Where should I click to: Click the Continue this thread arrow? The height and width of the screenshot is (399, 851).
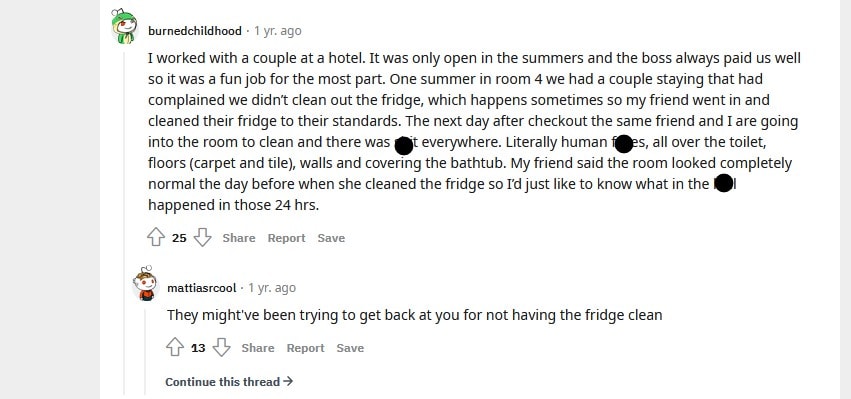[288, 381]
